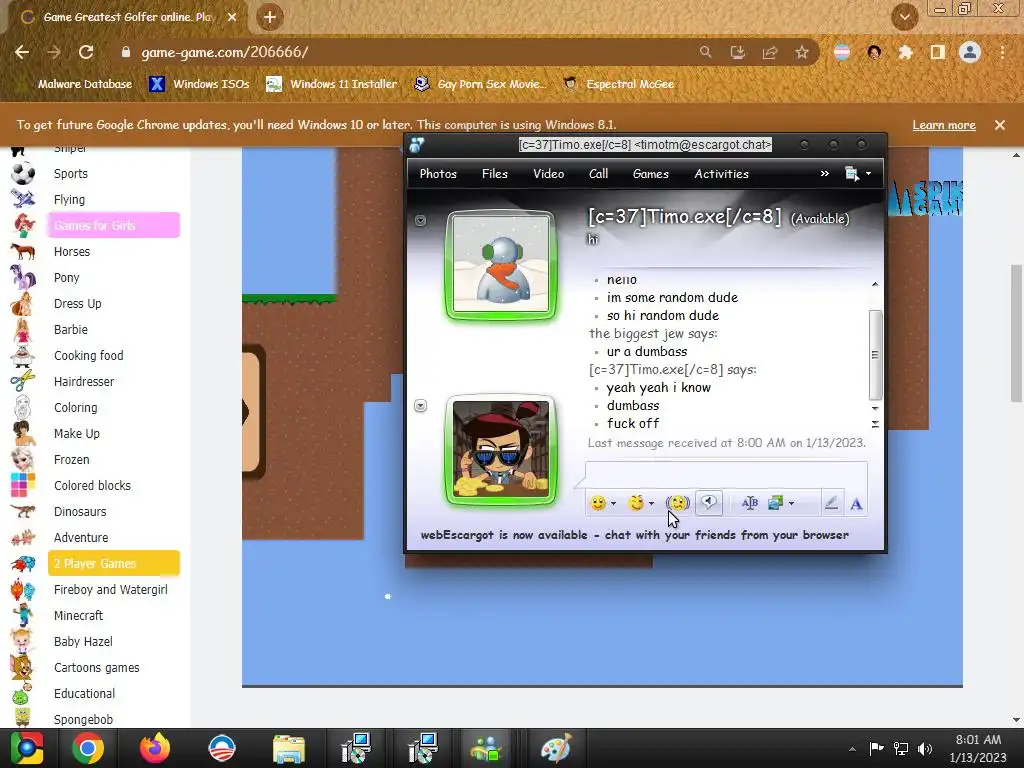Open the font style 'AB' icon
The width and height of the screenshot is (1024, 768).
coord(750,503)
